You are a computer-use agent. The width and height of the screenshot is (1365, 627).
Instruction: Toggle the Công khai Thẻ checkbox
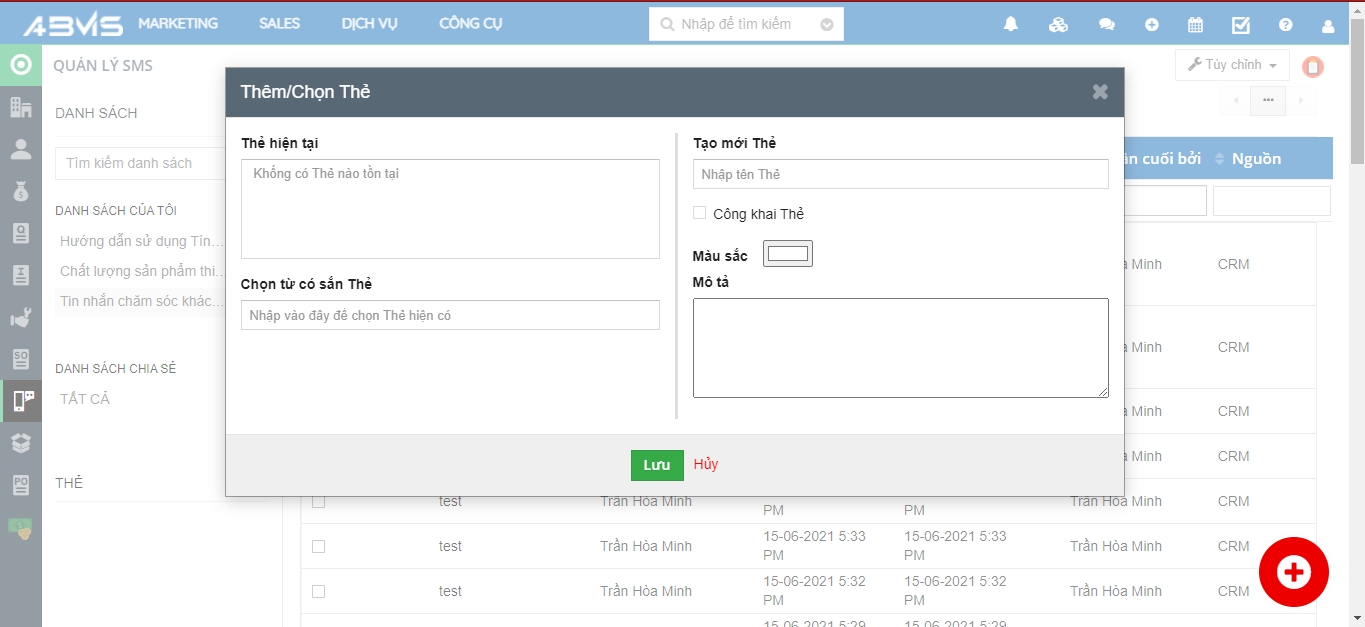coord(700,213)
